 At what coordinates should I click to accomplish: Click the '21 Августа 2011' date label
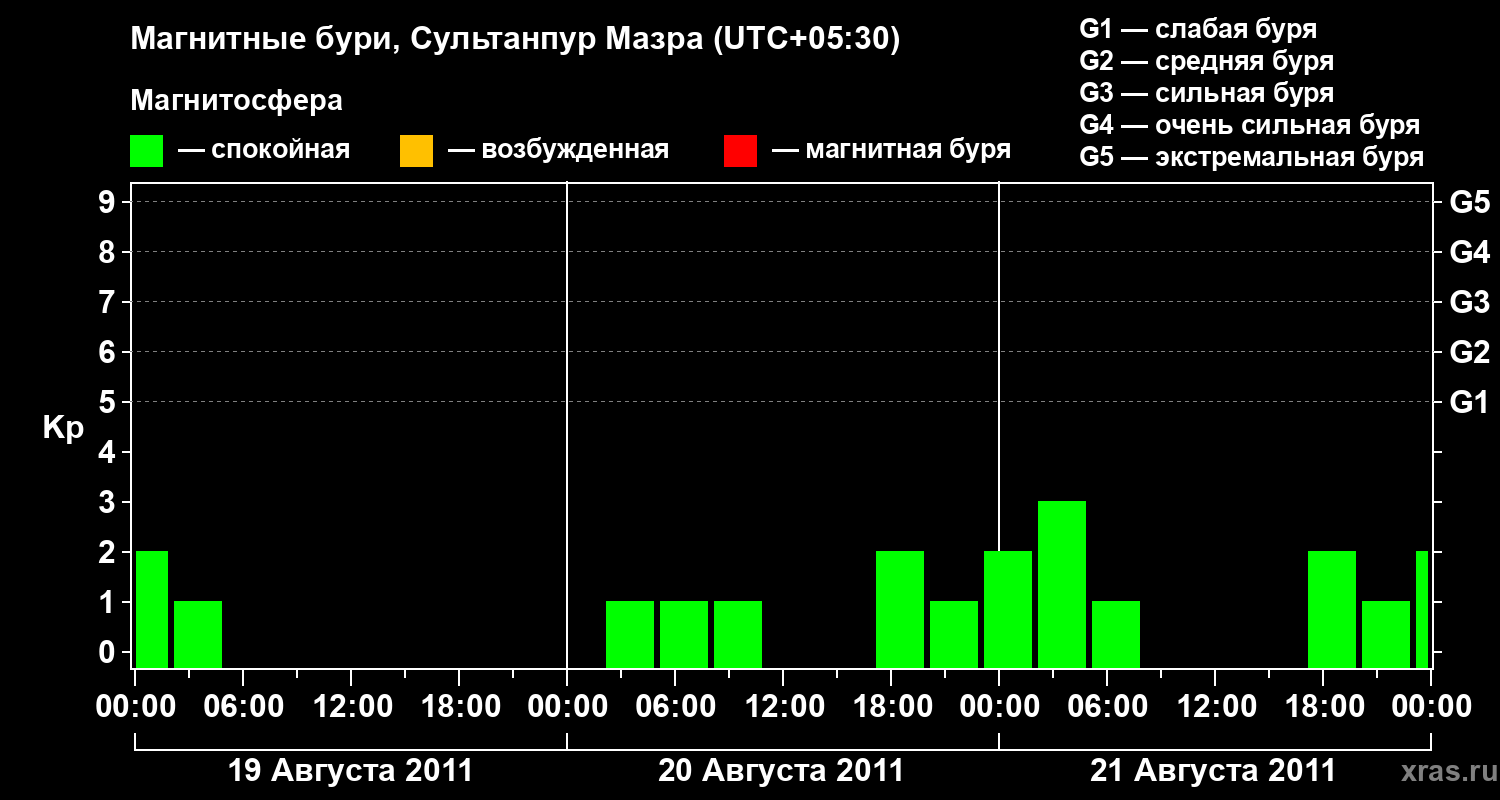(1213, 771)
